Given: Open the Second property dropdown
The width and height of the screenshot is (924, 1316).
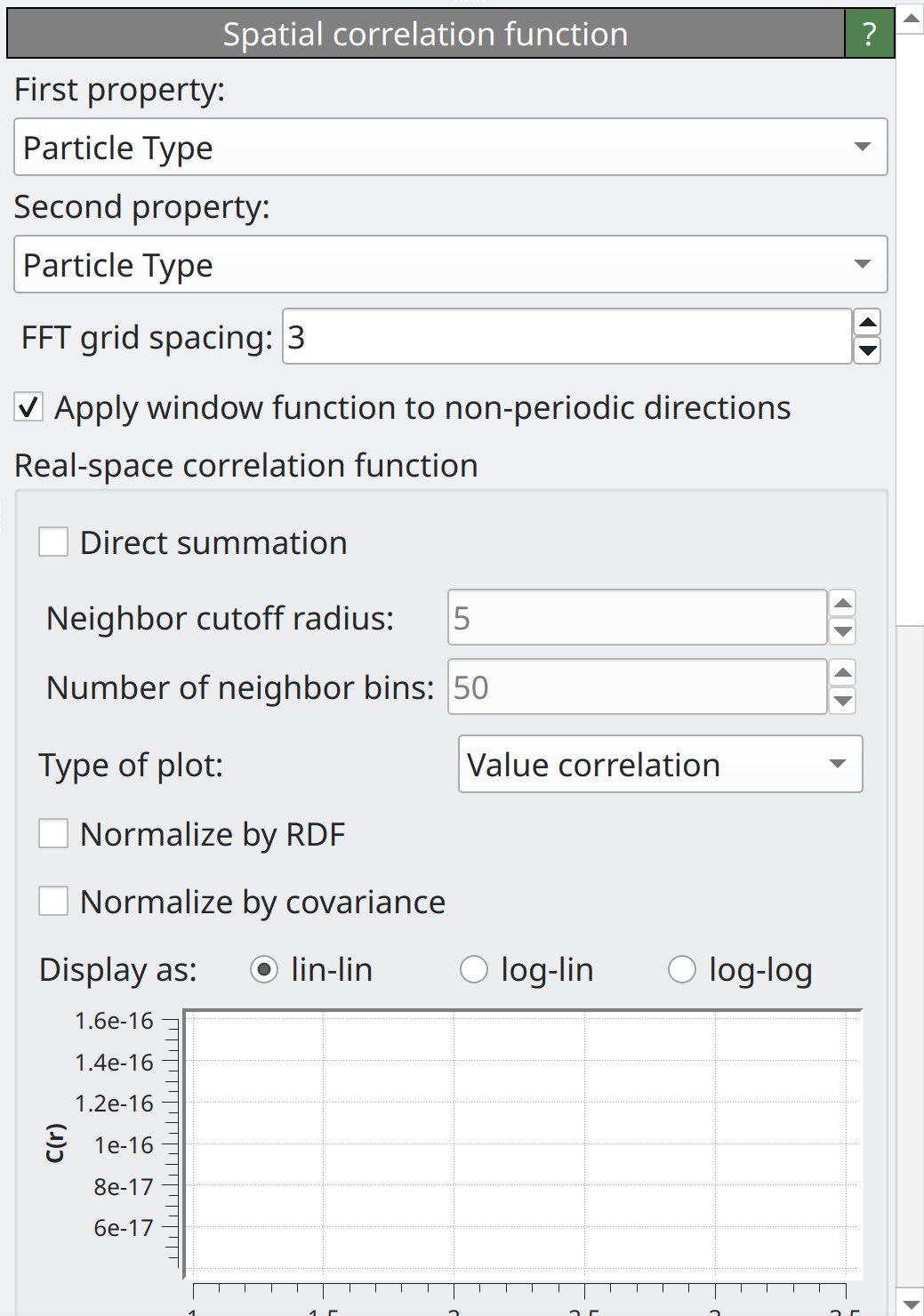Looking at the screenshot, I should click(x=450, y=264).
